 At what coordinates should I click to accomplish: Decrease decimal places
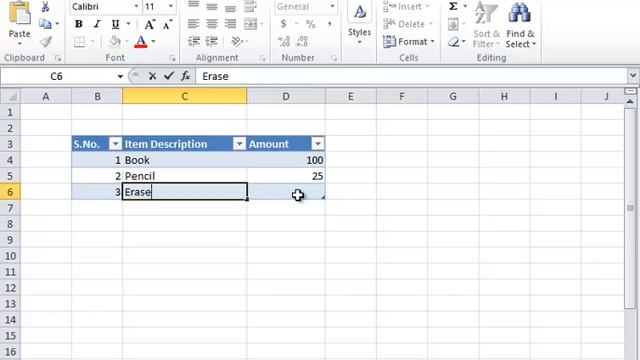pyautogui.click(x=302, y=41)
